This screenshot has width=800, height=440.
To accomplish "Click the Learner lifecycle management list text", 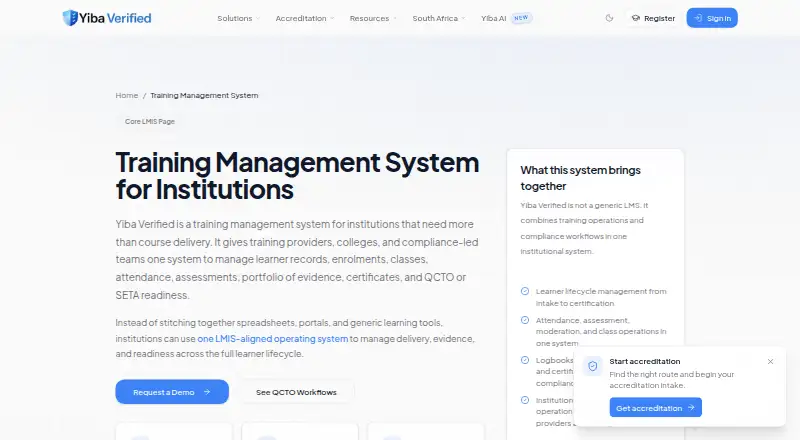I will [601, 297].
